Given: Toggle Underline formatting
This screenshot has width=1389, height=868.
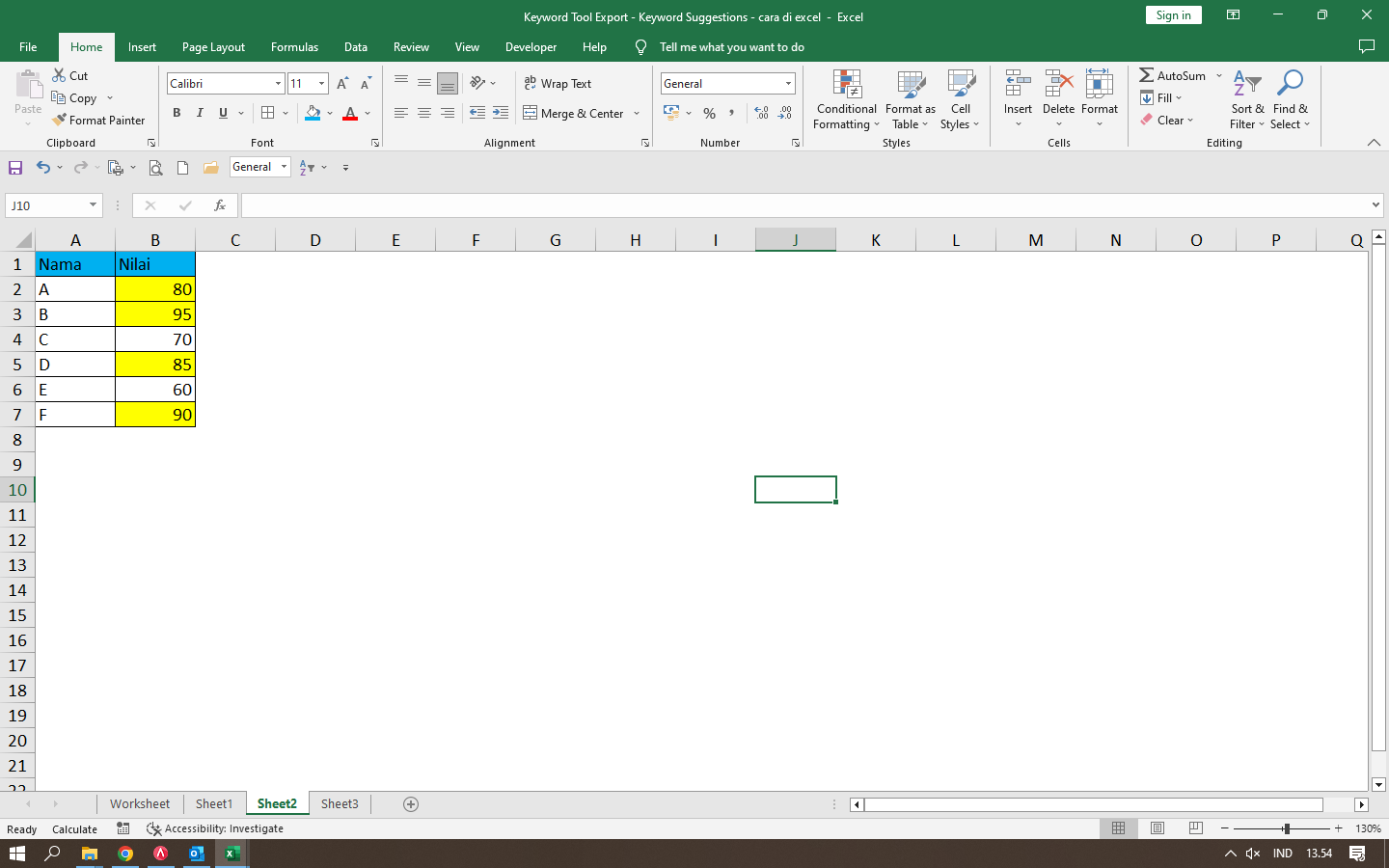Looking at the screenshot, I should [223, 113].
